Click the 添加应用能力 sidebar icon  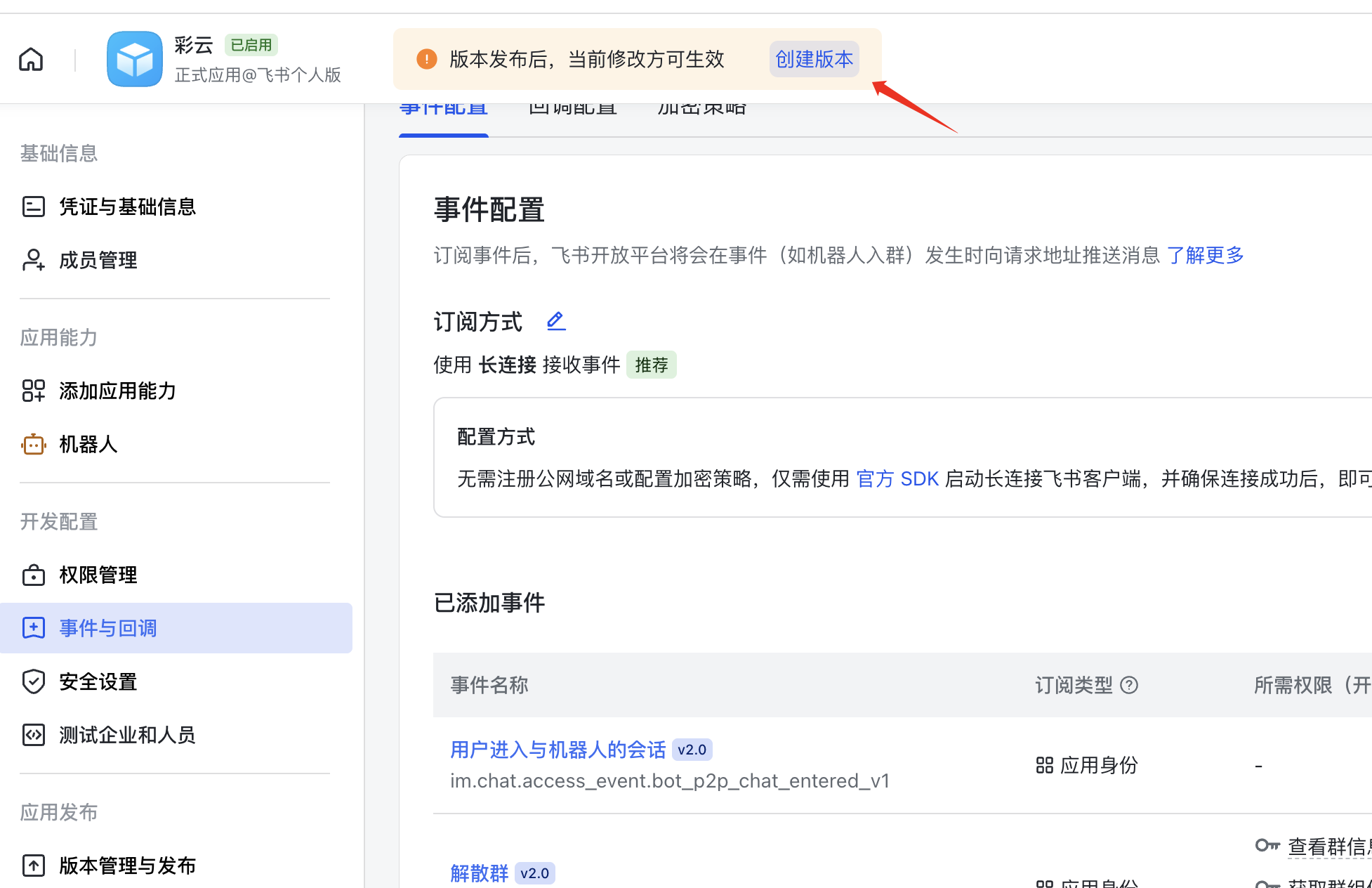[33, 391]
